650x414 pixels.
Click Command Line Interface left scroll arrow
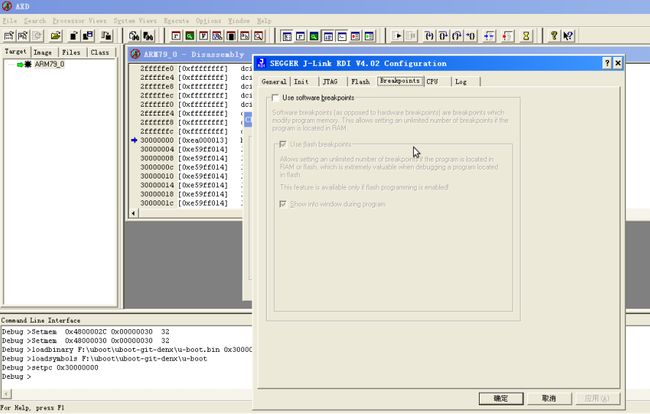[x=7, y=394]
